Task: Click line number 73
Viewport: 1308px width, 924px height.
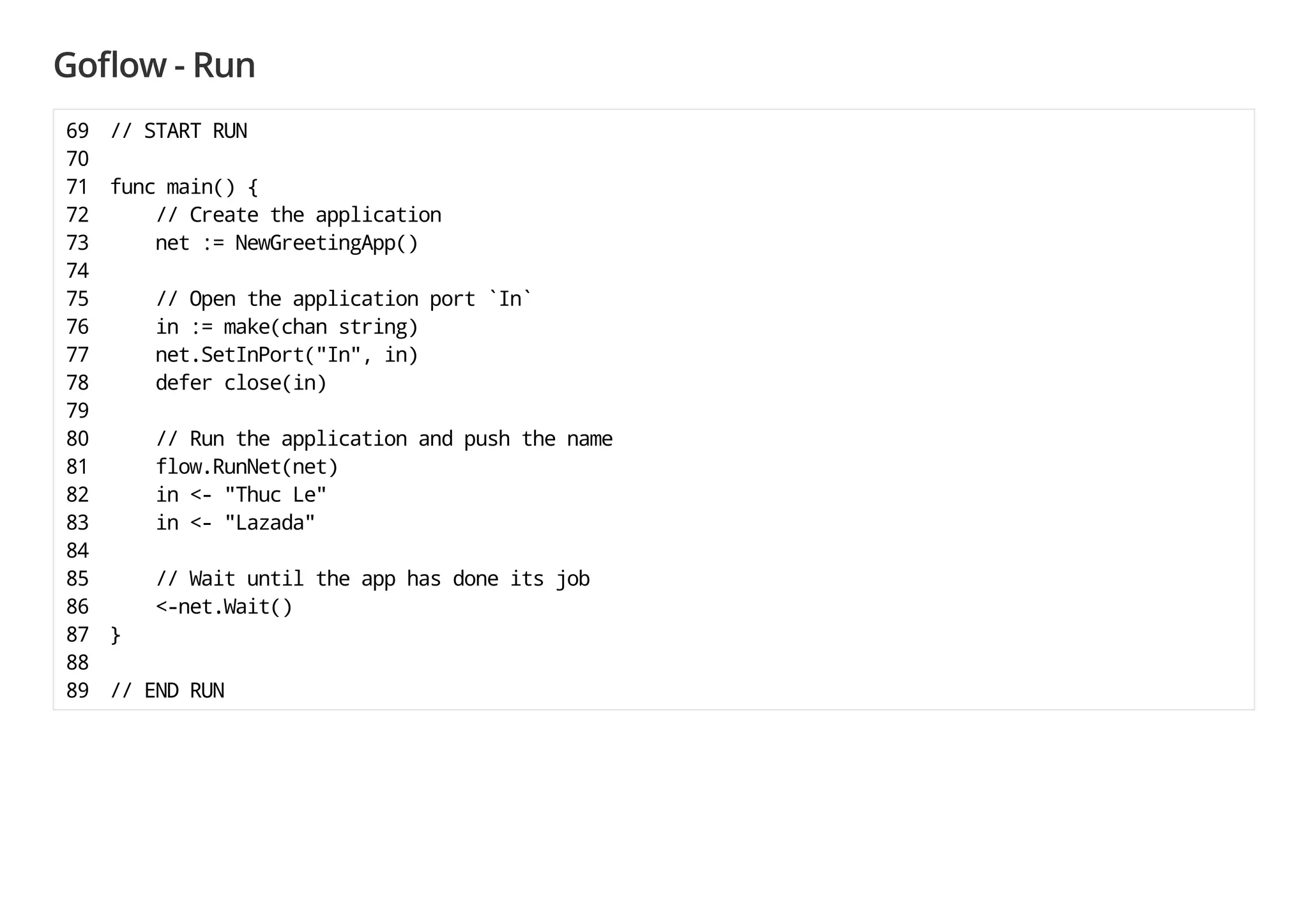Action: [x=77, y=243]
